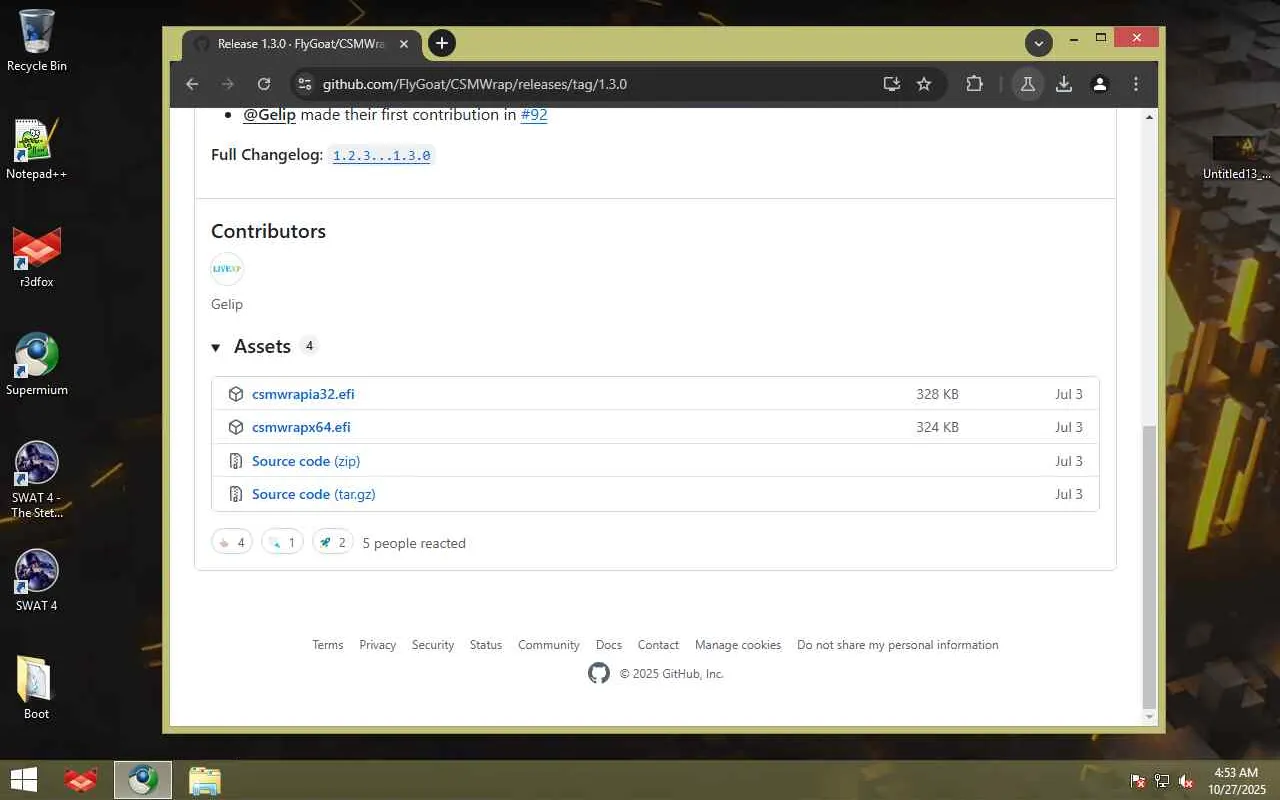Image resolution: width=1280 pixels, height=800 pixels.
Task: Click the 324 KB size value
Action: pyautogui.click(x=937, y=427)
